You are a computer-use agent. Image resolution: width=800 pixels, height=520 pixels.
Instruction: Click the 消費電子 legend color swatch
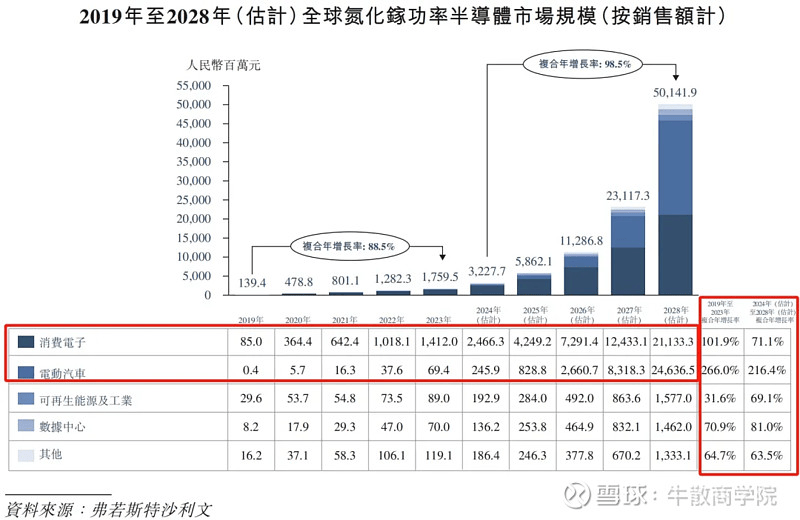[26, 341]
